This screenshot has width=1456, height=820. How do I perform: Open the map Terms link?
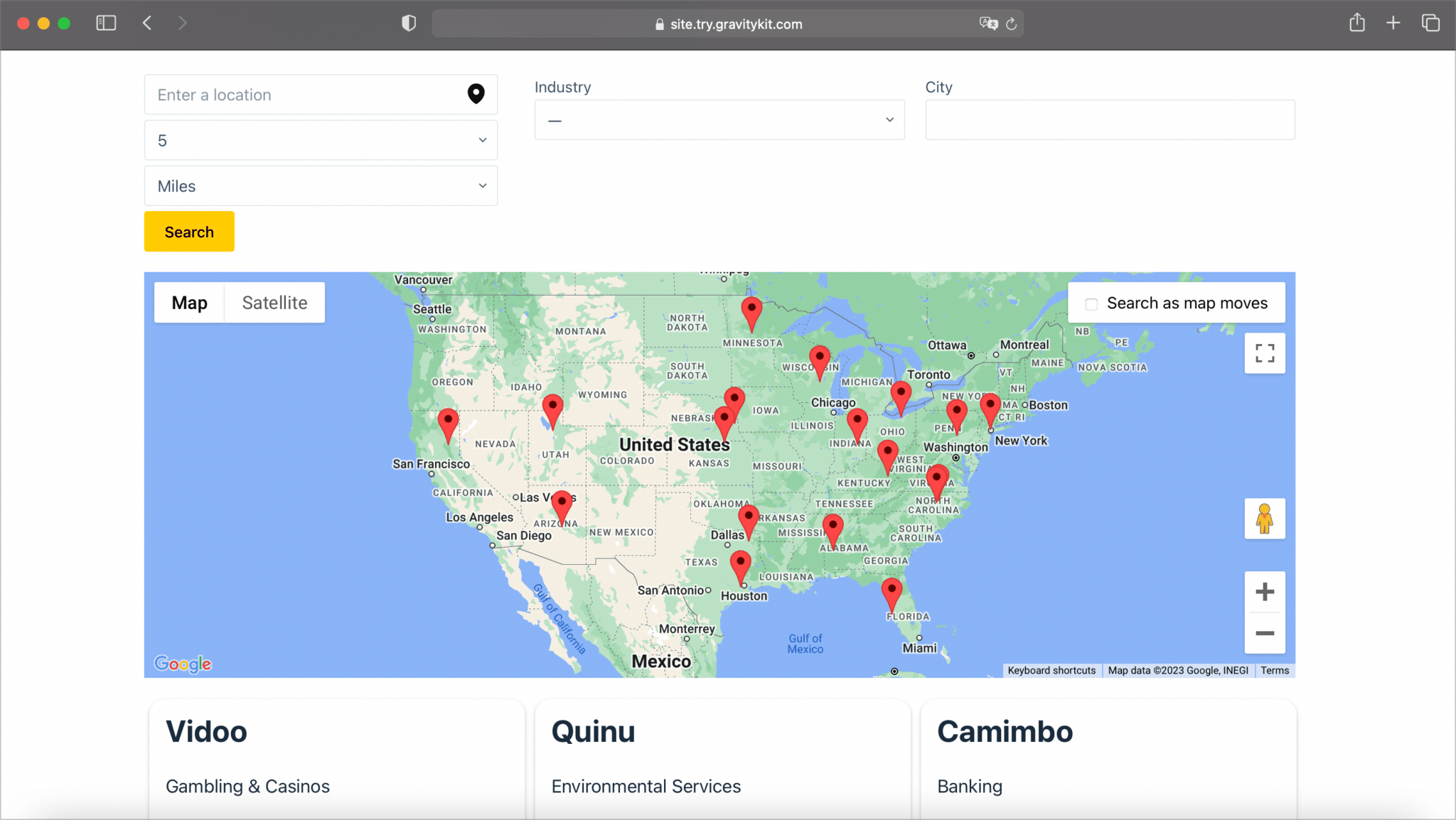click(x=1274, y=669)
